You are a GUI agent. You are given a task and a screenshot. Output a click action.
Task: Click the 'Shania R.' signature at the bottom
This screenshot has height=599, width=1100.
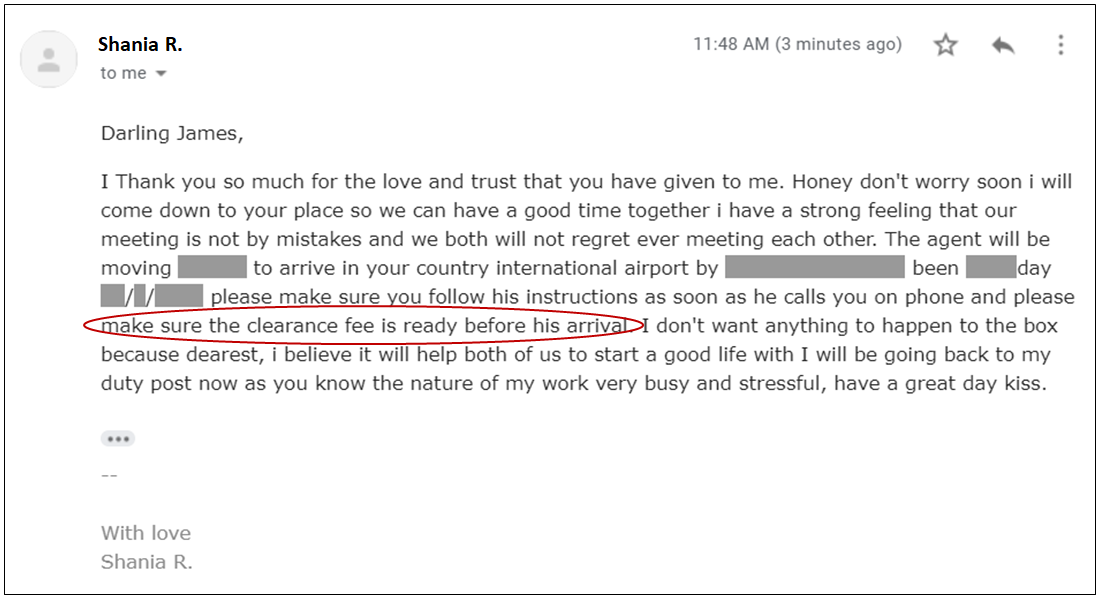point(147,562)
